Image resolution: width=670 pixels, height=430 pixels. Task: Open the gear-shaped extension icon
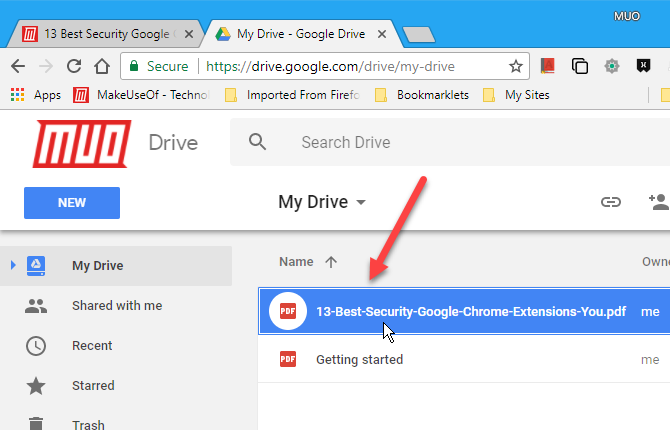pos(612,66)
